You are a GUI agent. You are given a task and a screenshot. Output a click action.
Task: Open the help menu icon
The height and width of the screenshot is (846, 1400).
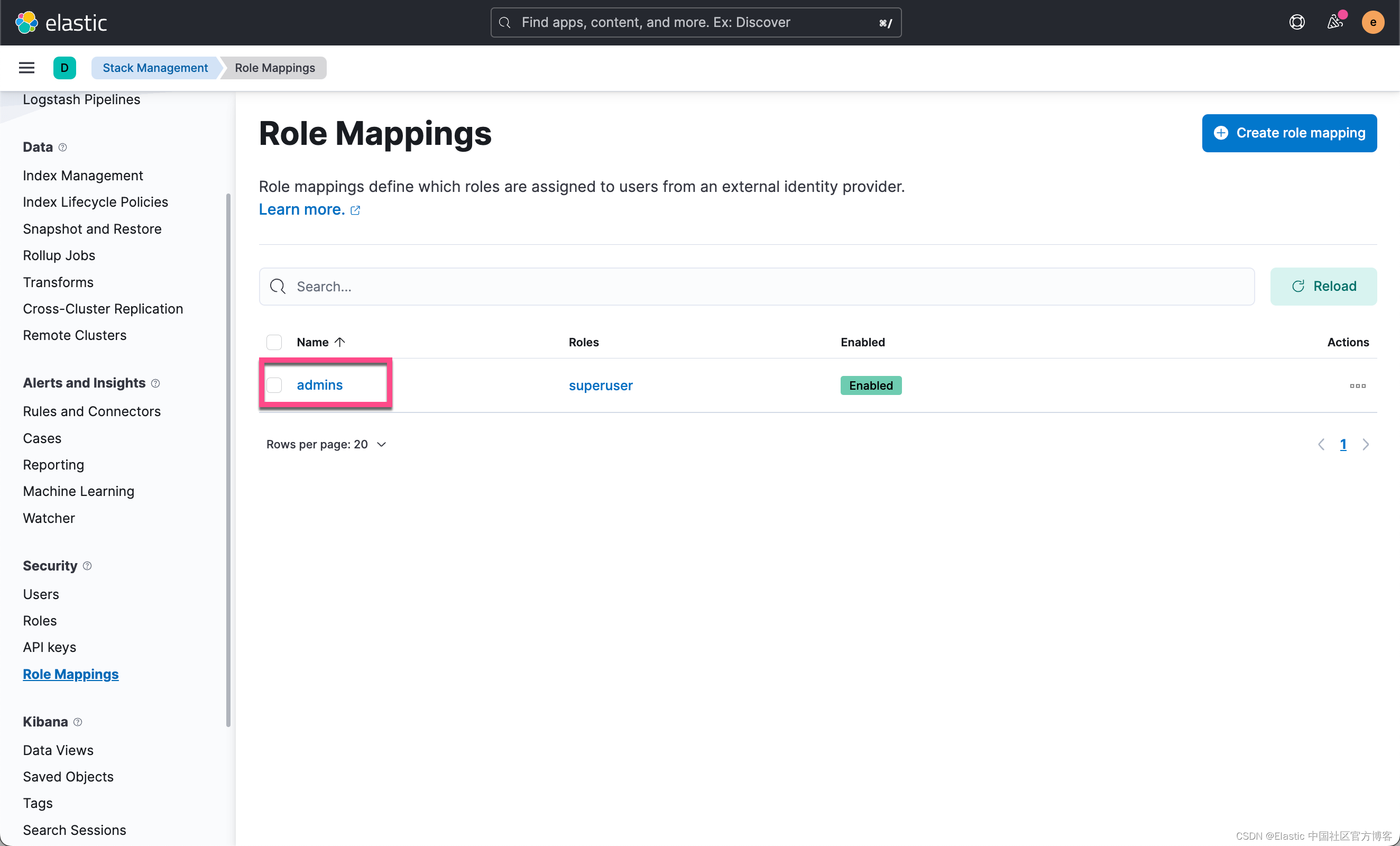click(x=1296, y=22)
